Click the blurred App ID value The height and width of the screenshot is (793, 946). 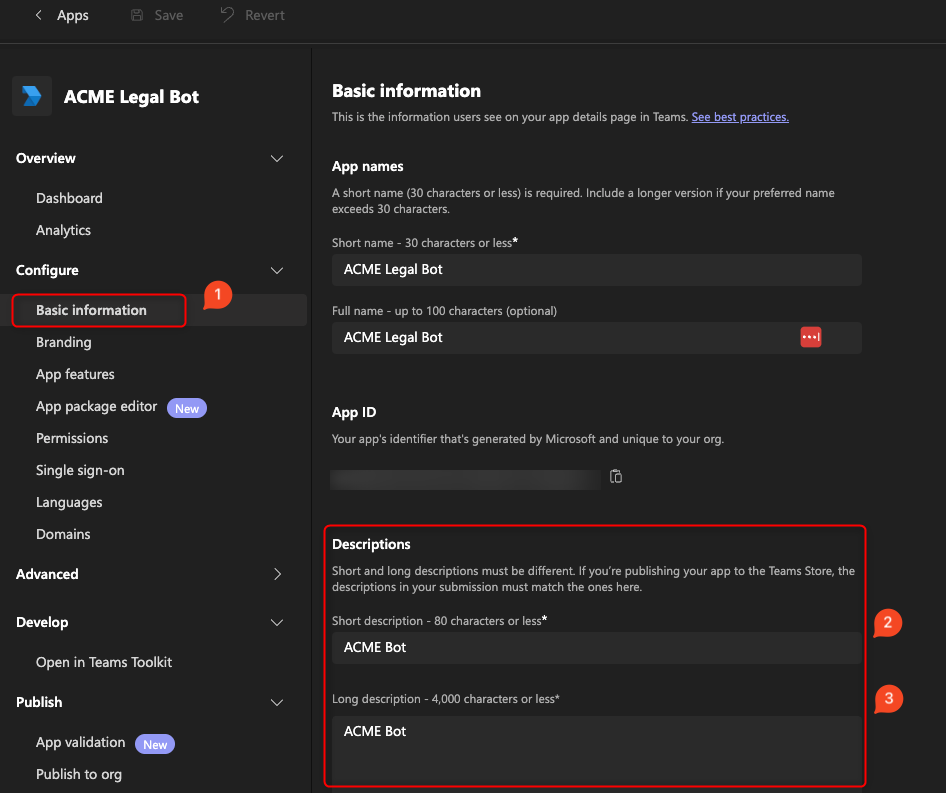[465, 479]
